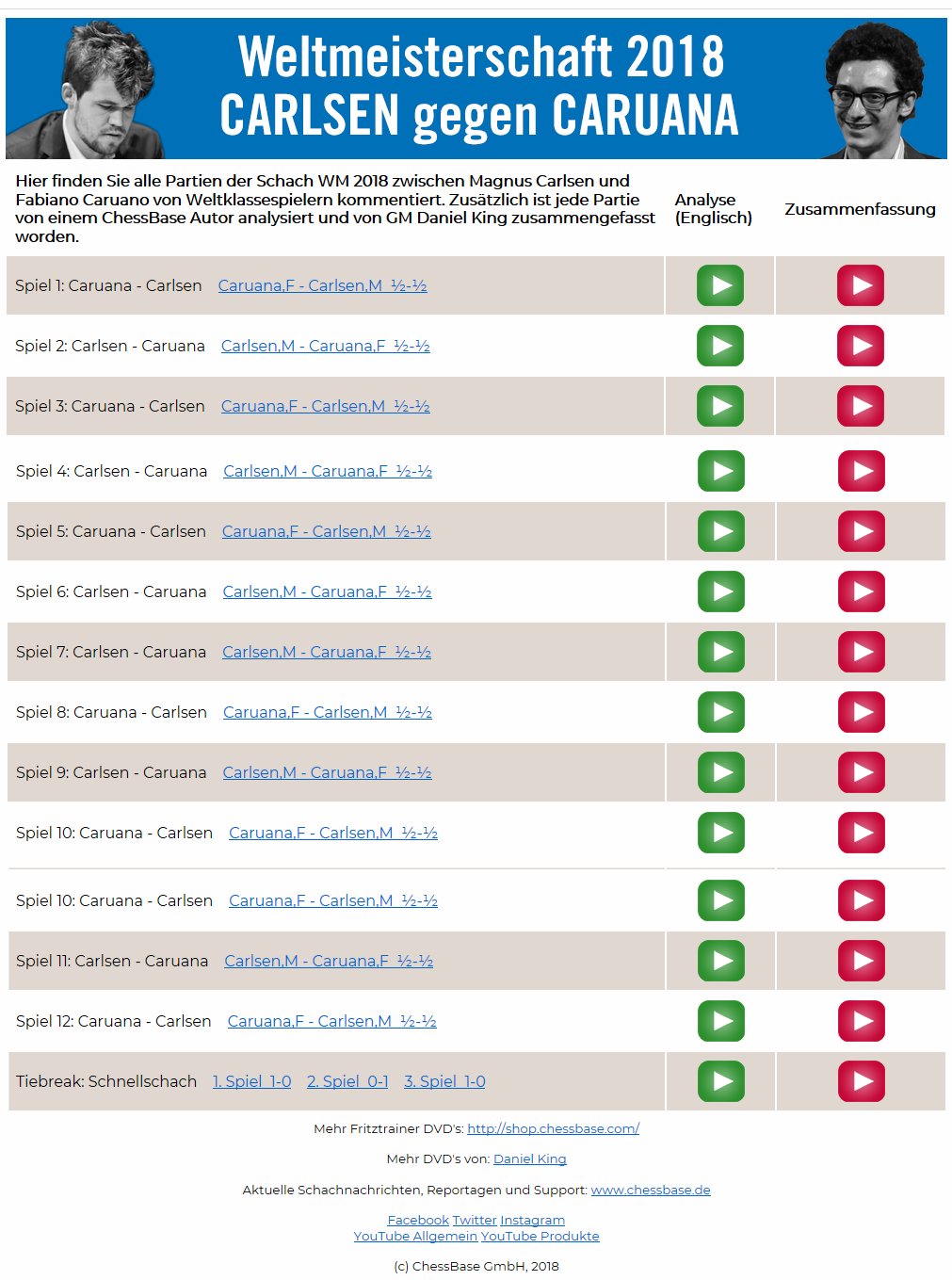This screenshot has height=1280, width=952.
Task: Open the Daniel King DVD link
Action: coord(529,1159)
